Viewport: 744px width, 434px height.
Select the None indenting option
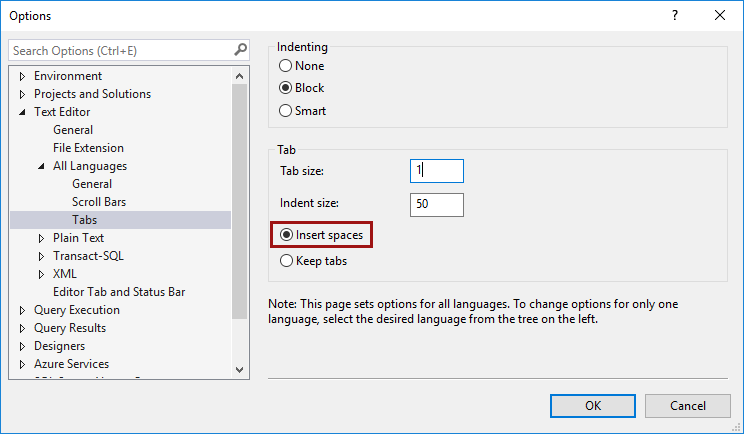click(287, 66)
